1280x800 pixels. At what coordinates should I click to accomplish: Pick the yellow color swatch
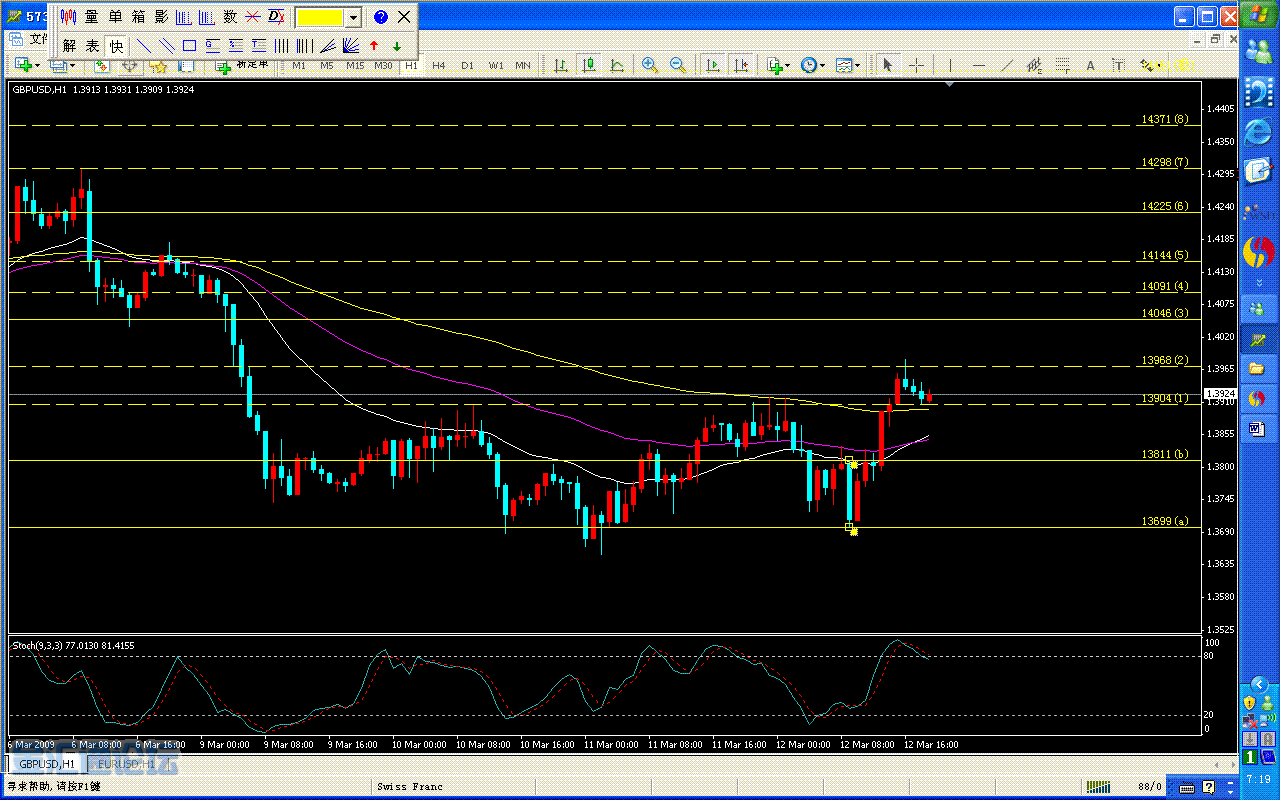(x=320, y=18)
